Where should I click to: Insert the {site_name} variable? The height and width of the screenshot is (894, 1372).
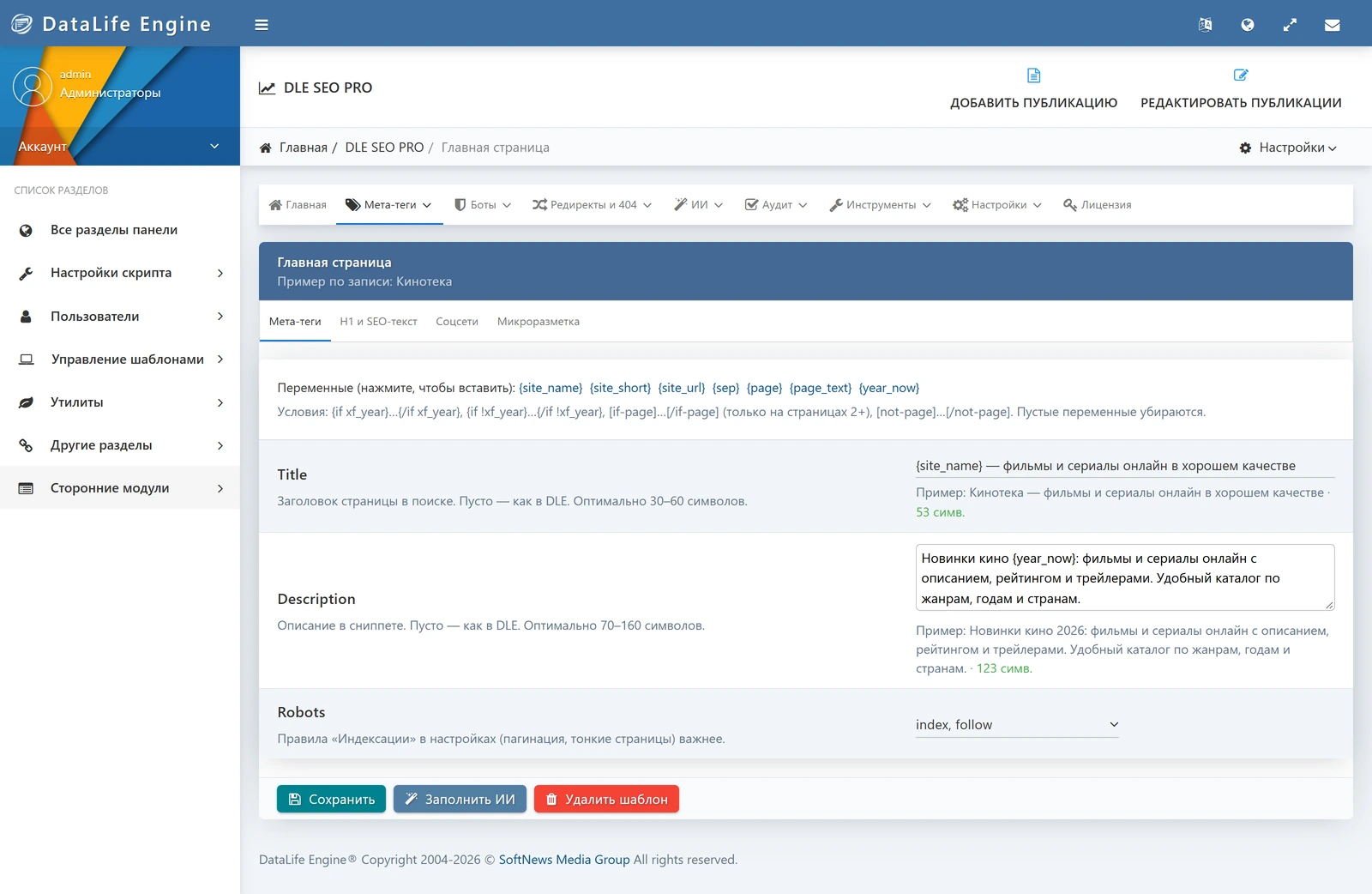[551, 388]
